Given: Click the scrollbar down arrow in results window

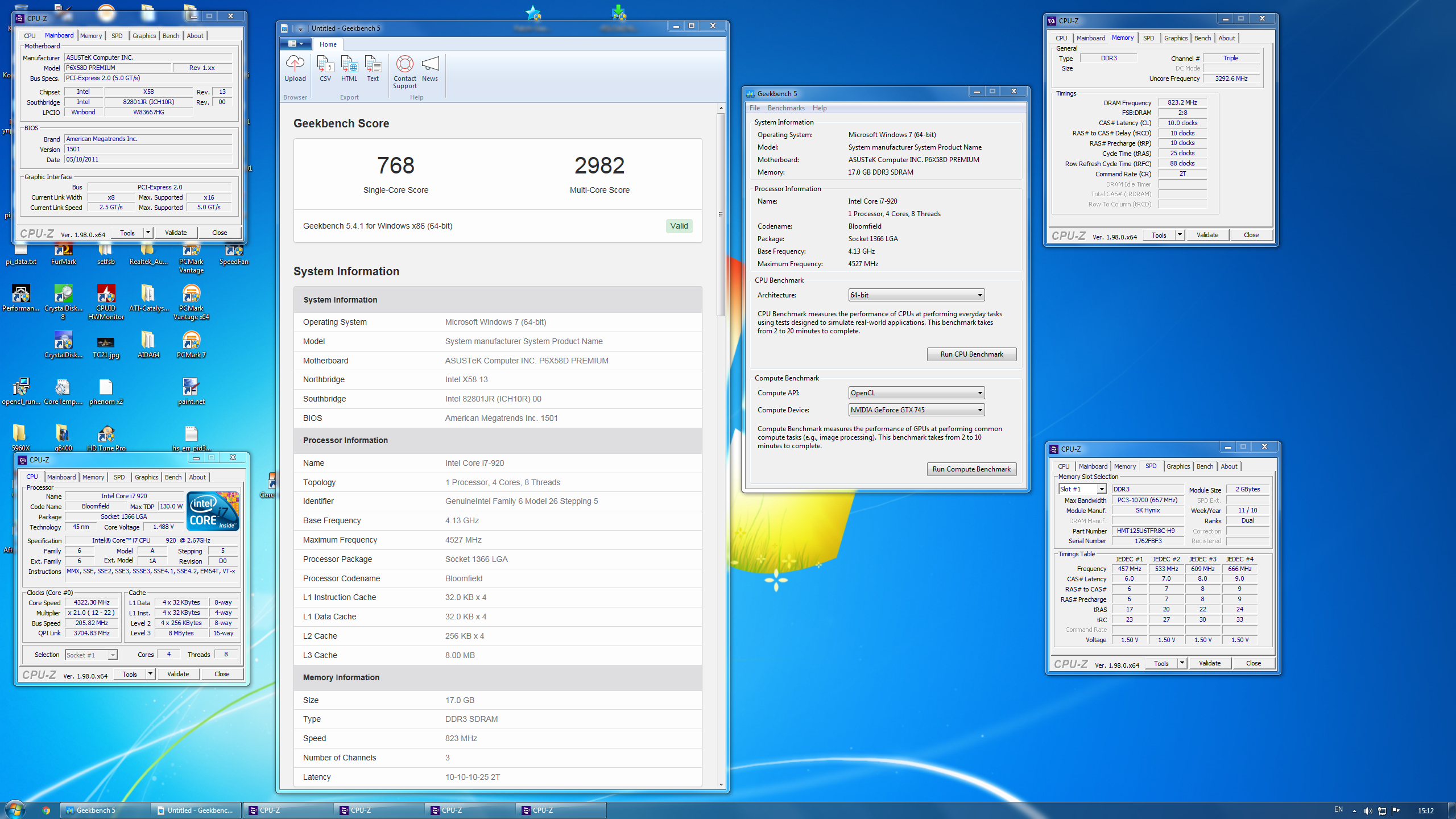Looking at the screenshot, I should pos(721,785).
